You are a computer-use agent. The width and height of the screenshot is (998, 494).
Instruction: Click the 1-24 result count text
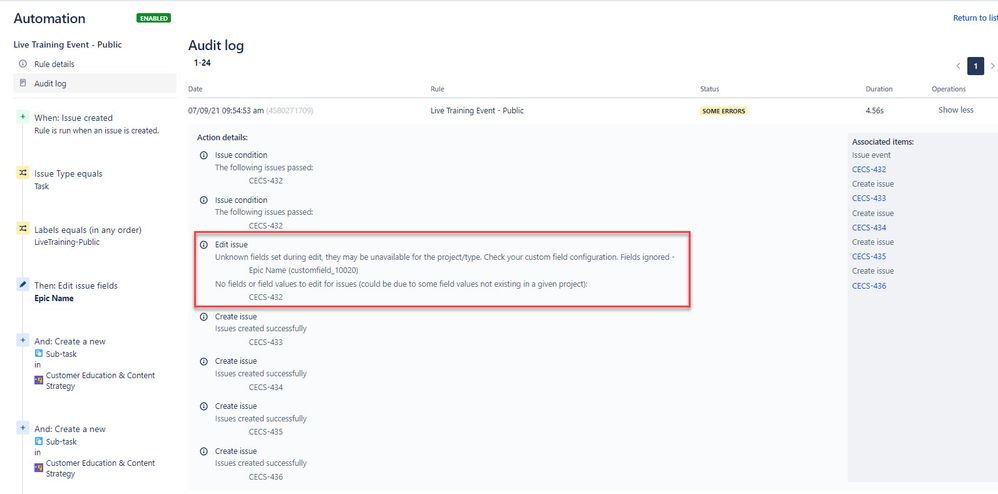[x=202, y=62]
